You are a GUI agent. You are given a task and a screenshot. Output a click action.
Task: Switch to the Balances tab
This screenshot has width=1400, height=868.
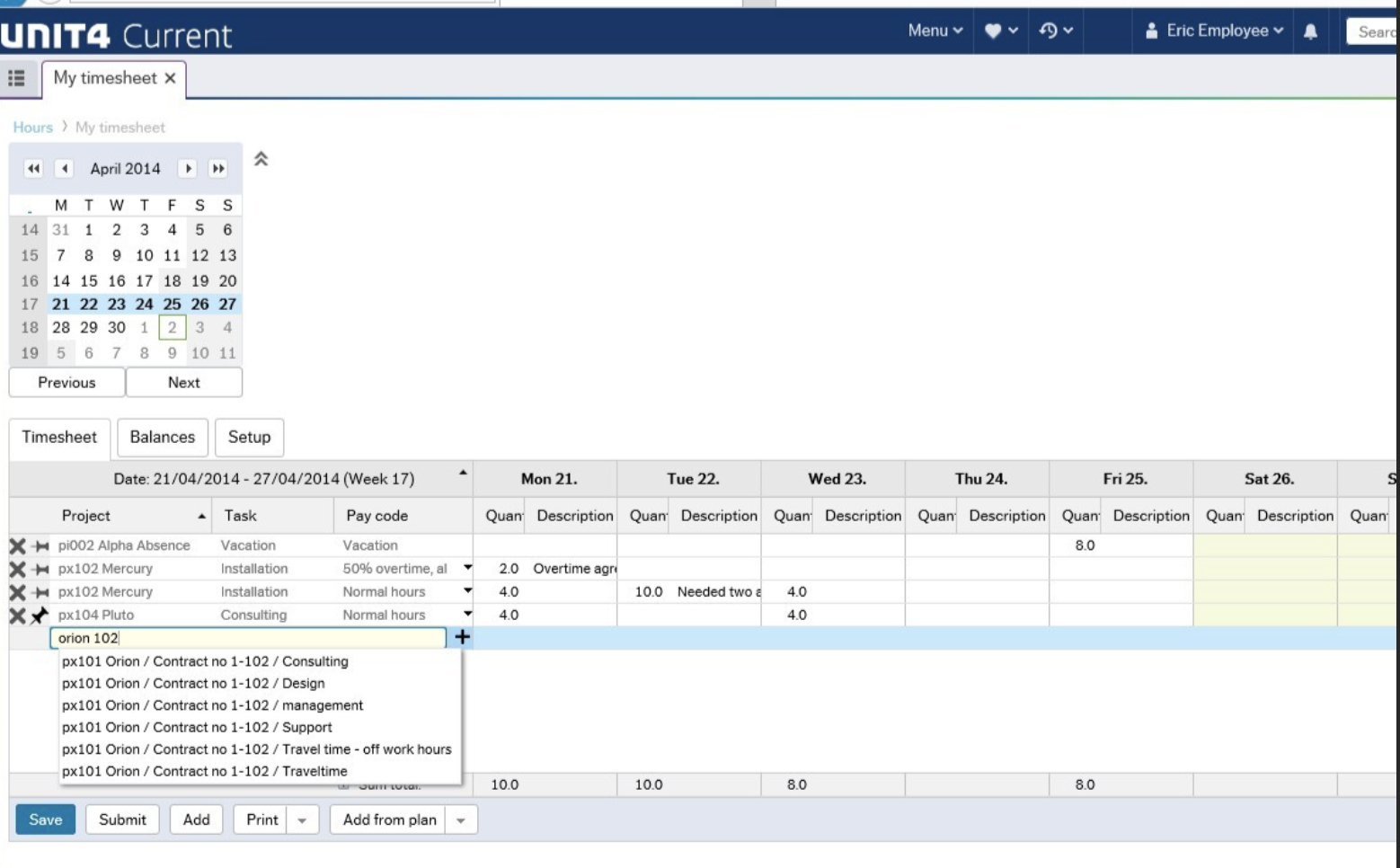(162, 438)
